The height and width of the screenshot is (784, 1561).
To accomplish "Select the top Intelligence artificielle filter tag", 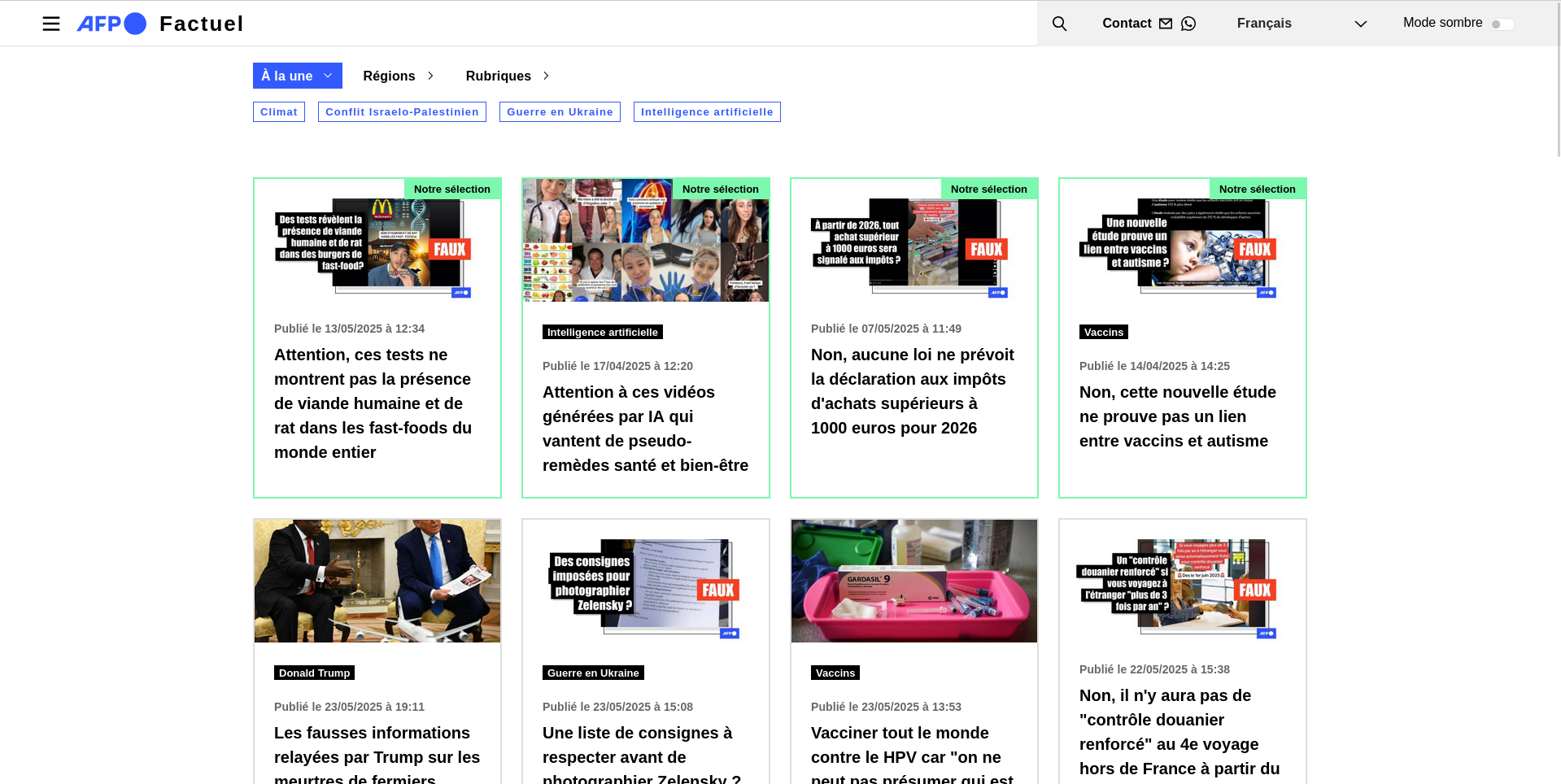I will (x=707, y=112).
